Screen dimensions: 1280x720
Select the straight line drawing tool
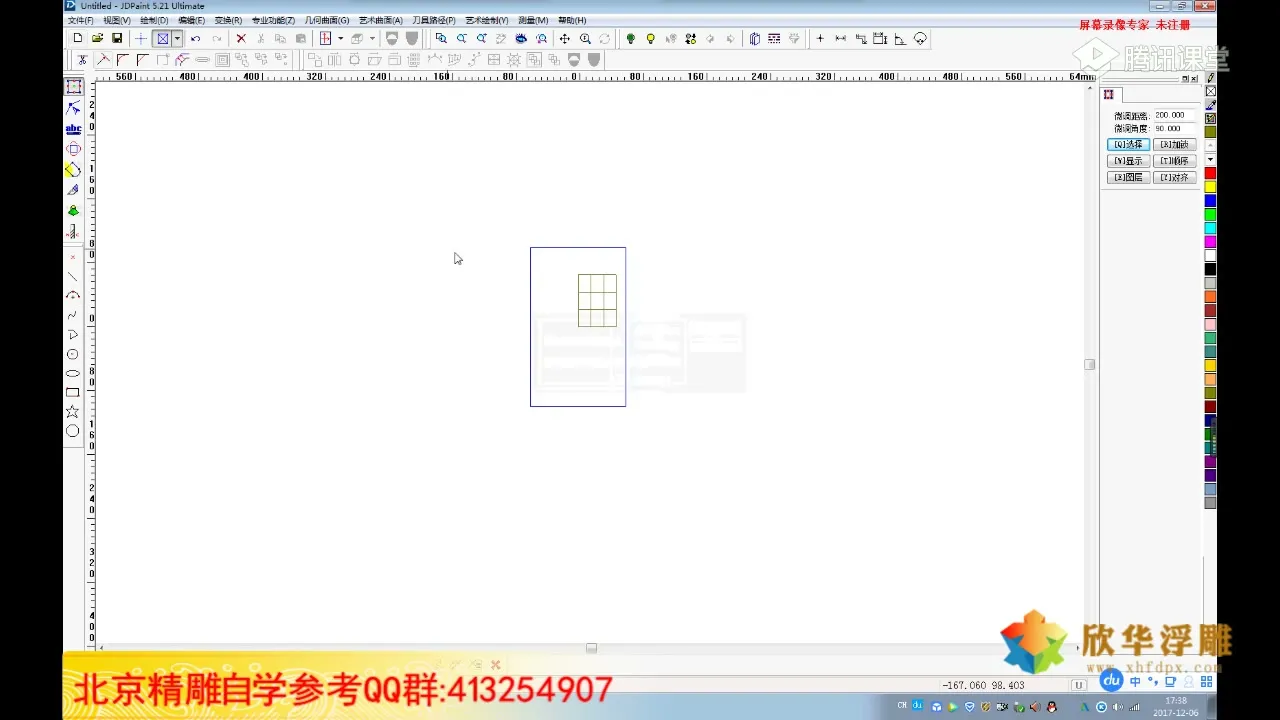tap(73, 275)
